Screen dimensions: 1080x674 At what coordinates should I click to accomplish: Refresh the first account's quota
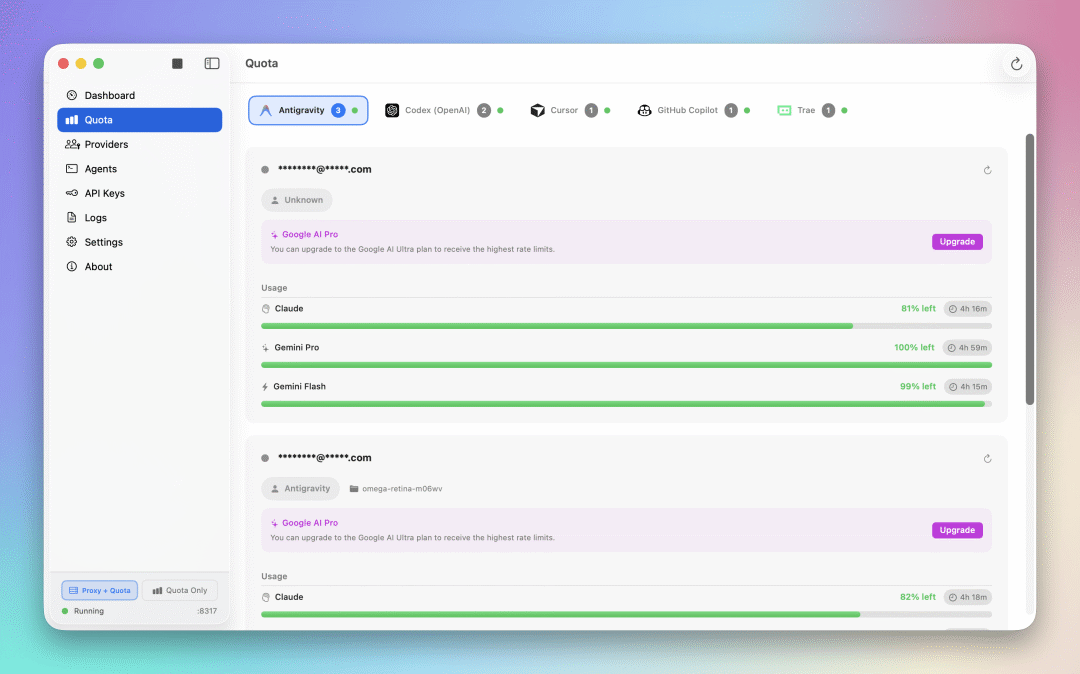click(987, 170)
